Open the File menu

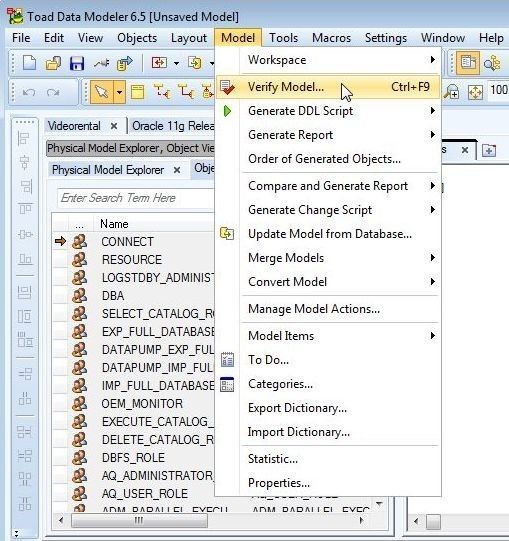[21, 38]
